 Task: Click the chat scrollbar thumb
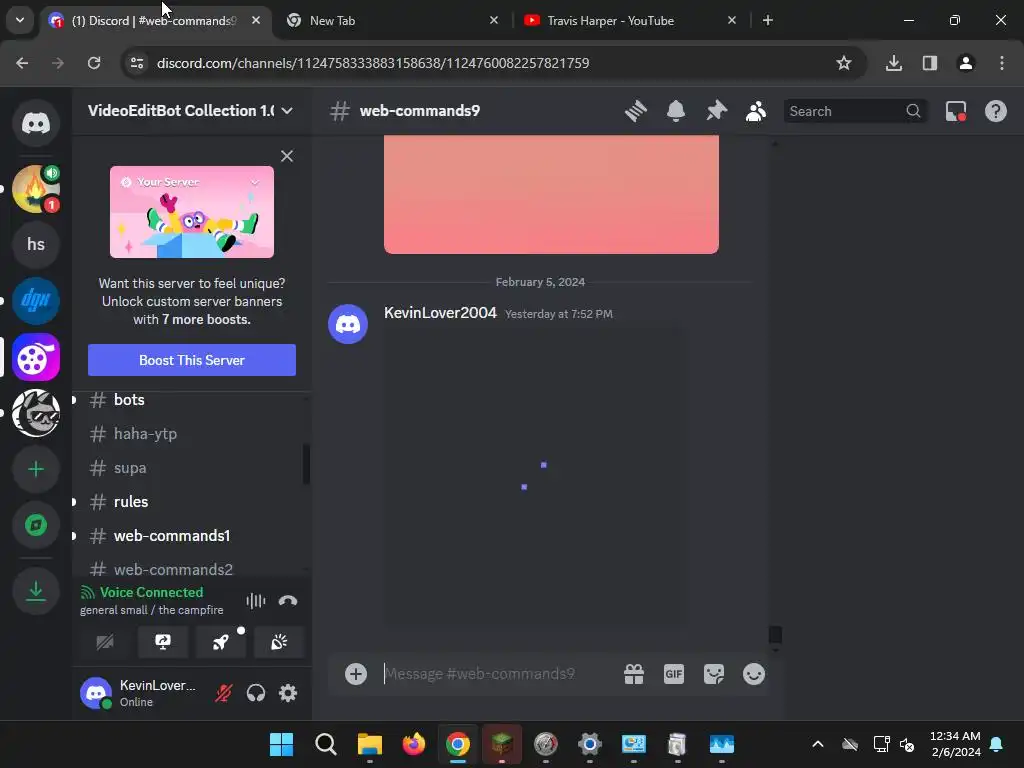[775, 634]
